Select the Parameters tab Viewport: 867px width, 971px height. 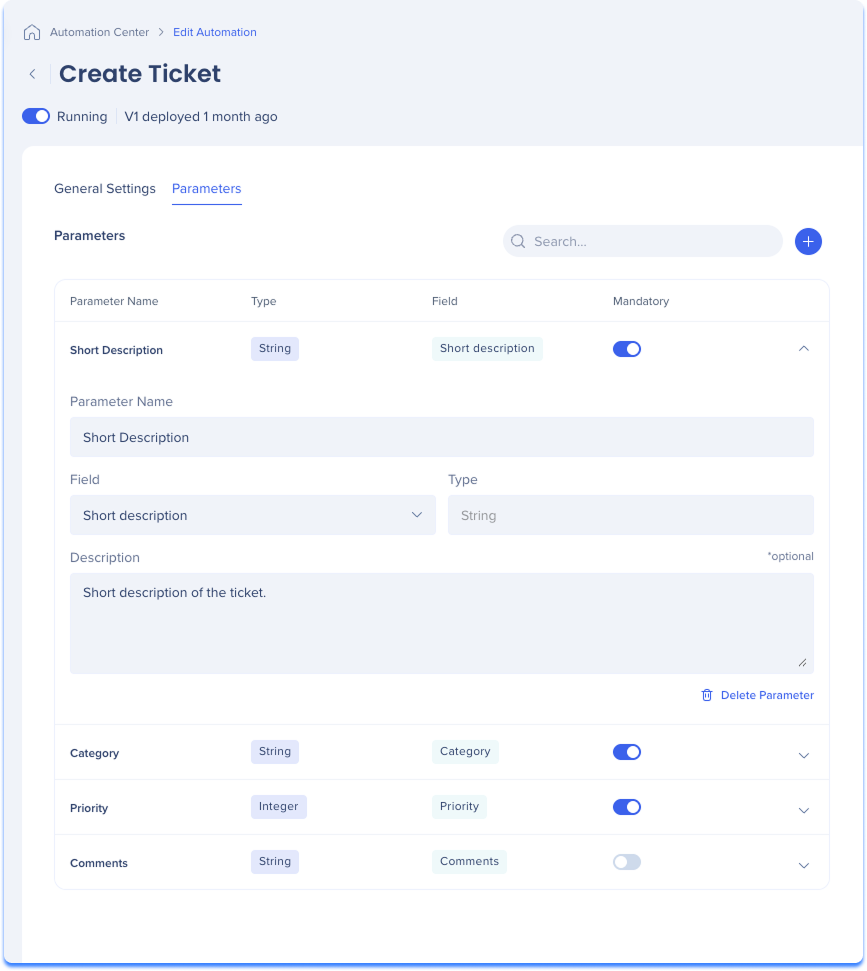[x=207, y=189]
